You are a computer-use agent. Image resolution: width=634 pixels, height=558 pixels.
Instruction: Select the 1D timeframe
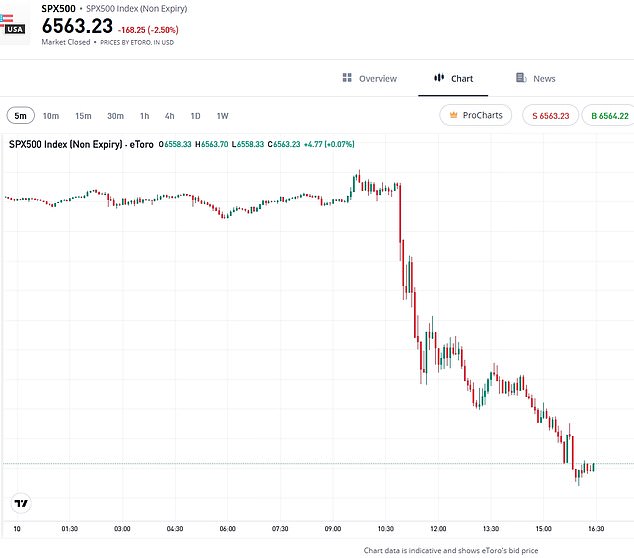(196, 115)
